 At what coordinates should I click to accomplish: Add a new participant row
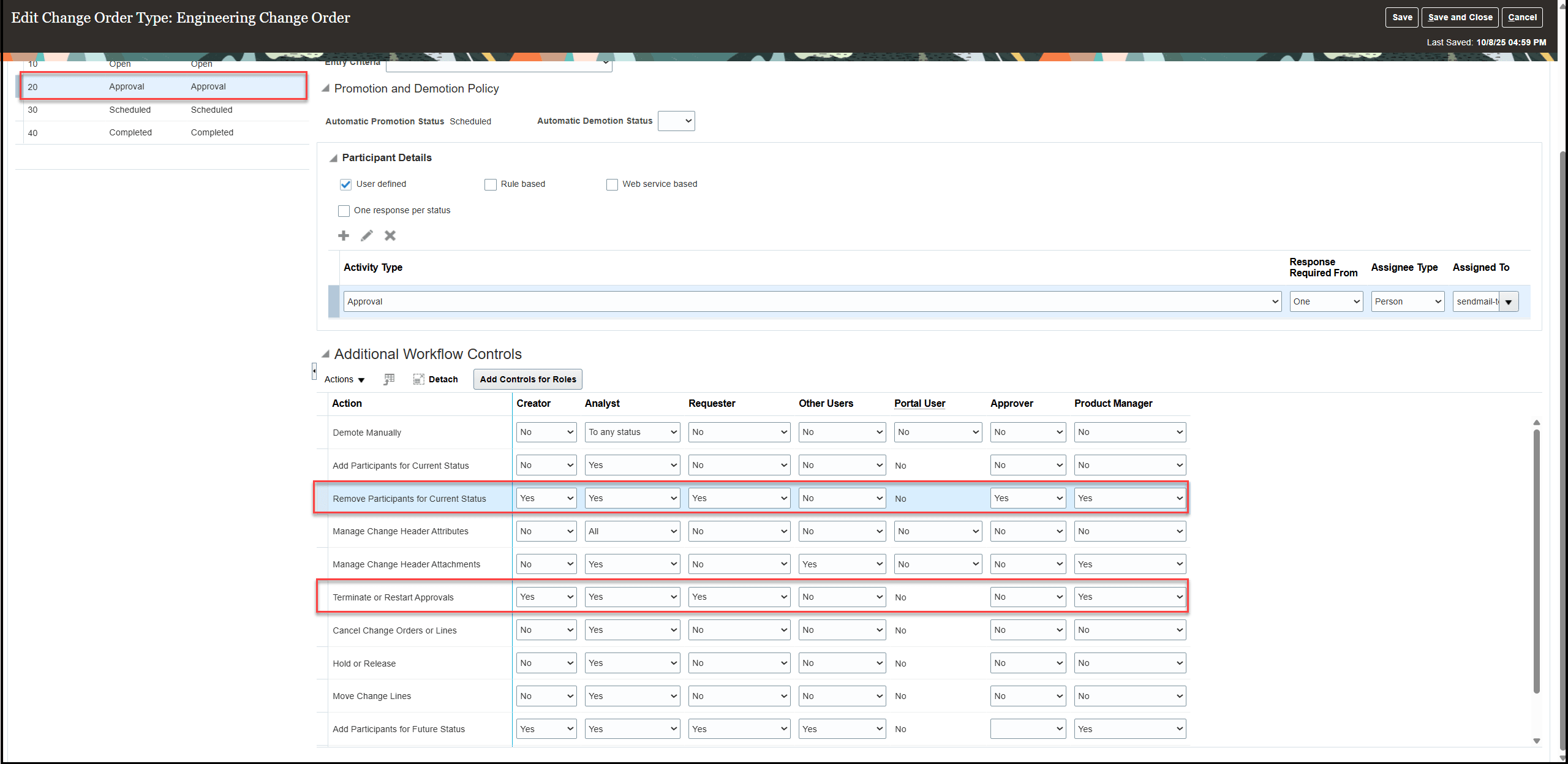point(343,235)
